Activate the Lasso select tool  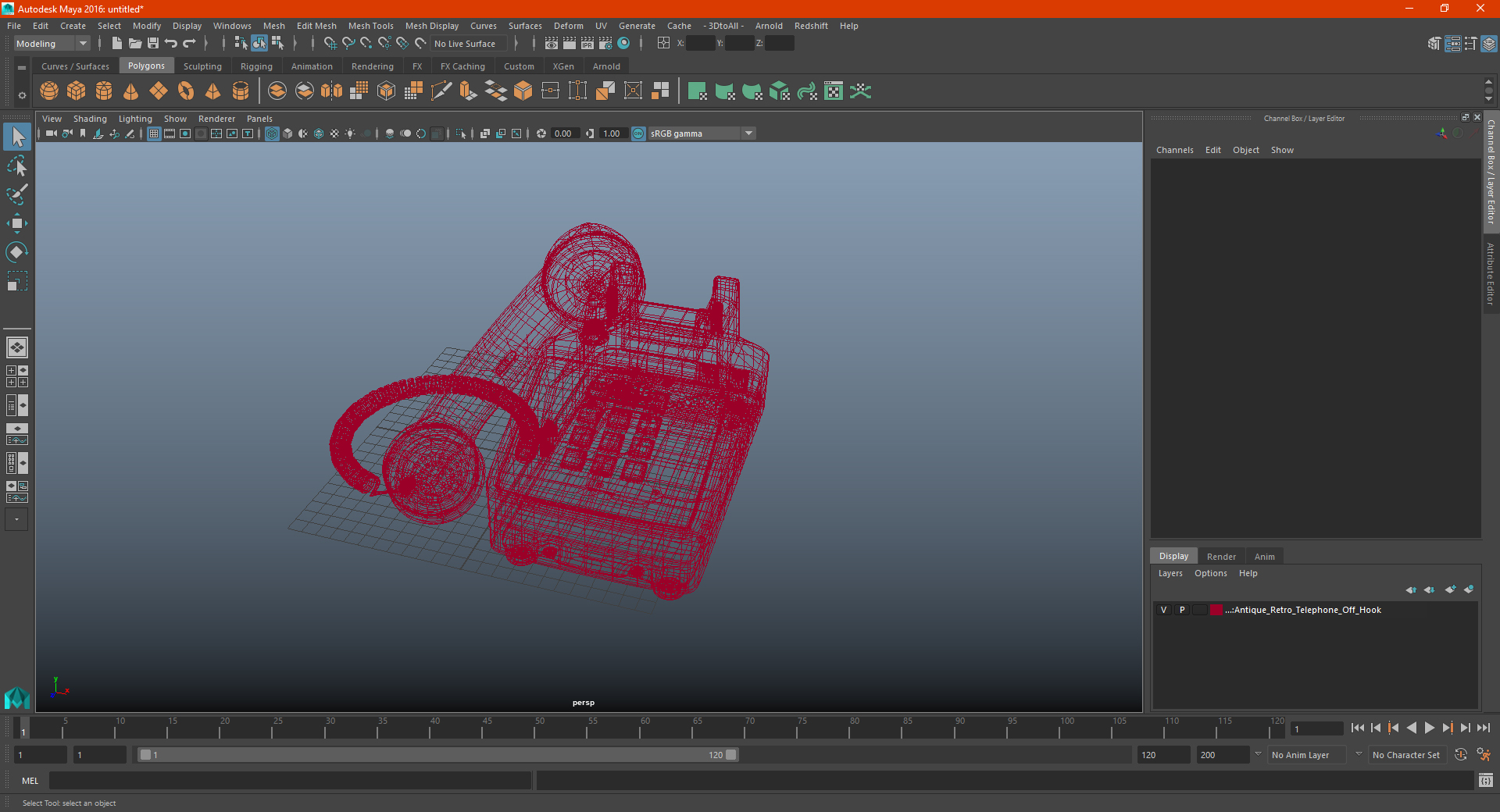17,166
